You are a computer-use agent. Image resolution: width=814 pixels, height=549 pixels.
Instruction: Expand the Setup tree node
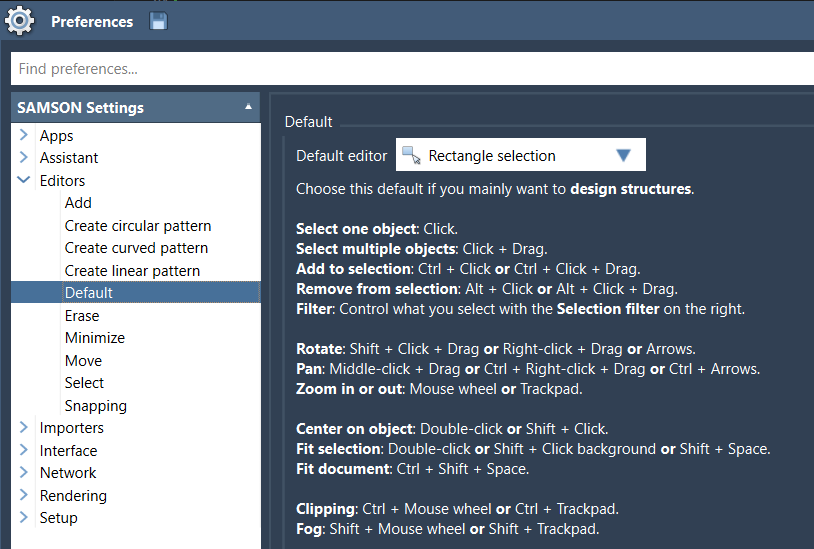[23, 517]
